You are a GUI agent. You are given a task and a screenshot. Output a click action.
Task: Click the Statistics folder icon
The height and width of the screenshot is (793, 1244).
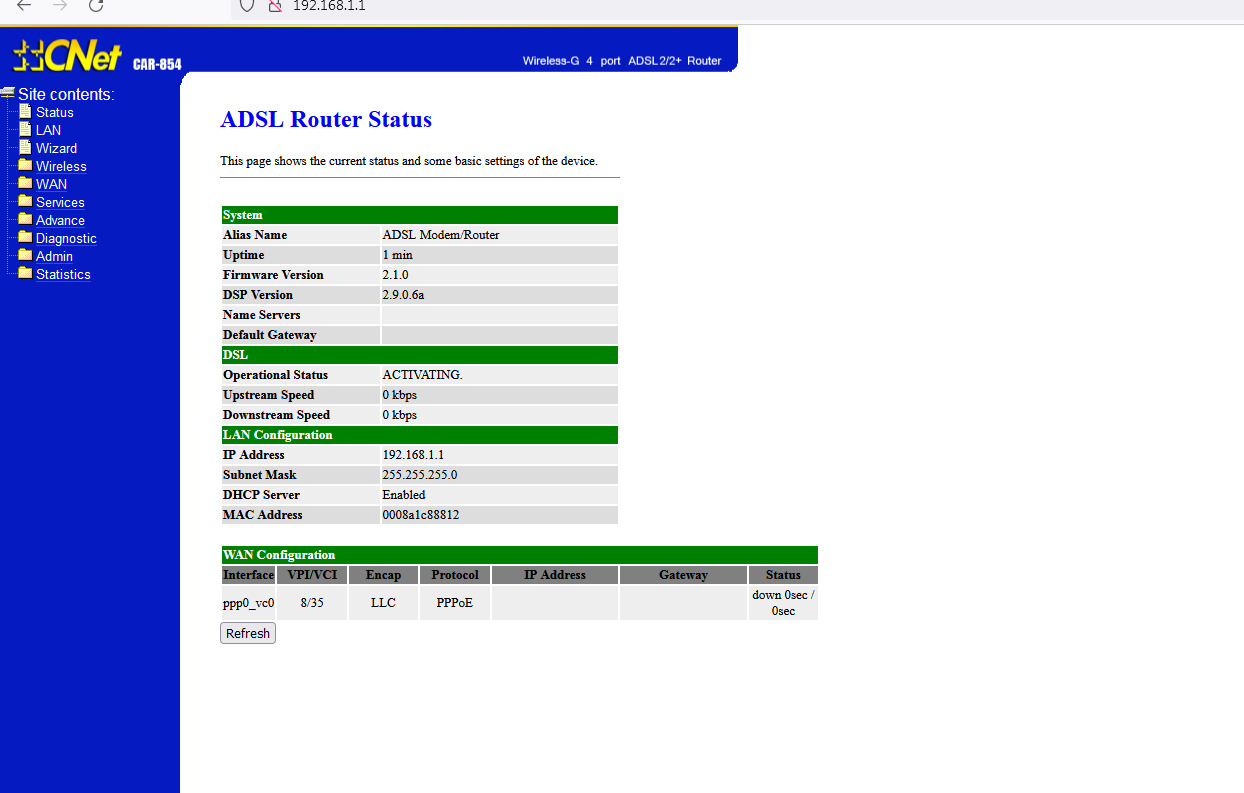pyautogui.click(x=25, y=273)
